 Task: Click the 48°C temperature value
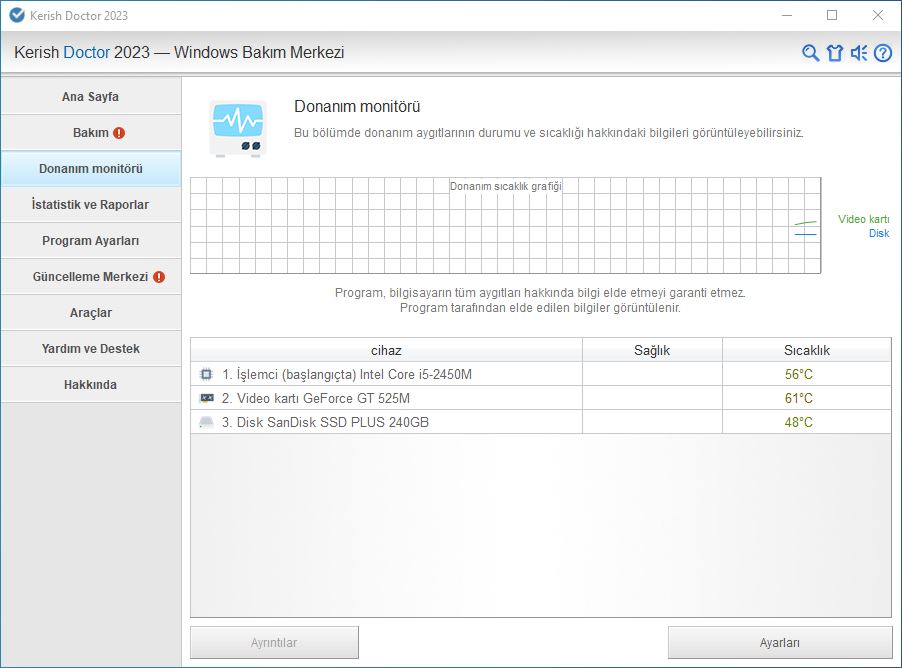[798, 422]
